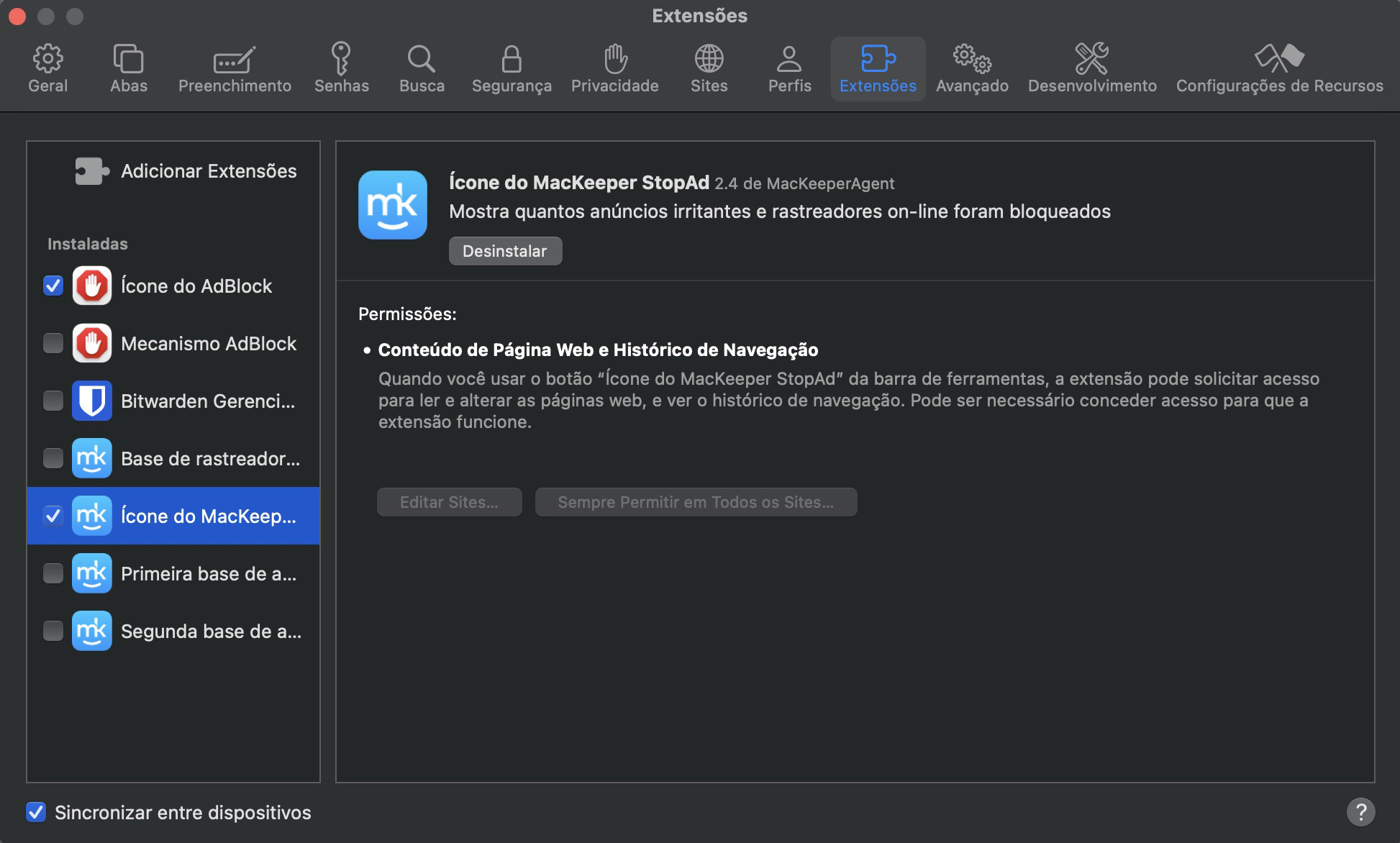Switch to the Senhas pane
This screenshot has width=1400, height=843.
pos(342,67)
